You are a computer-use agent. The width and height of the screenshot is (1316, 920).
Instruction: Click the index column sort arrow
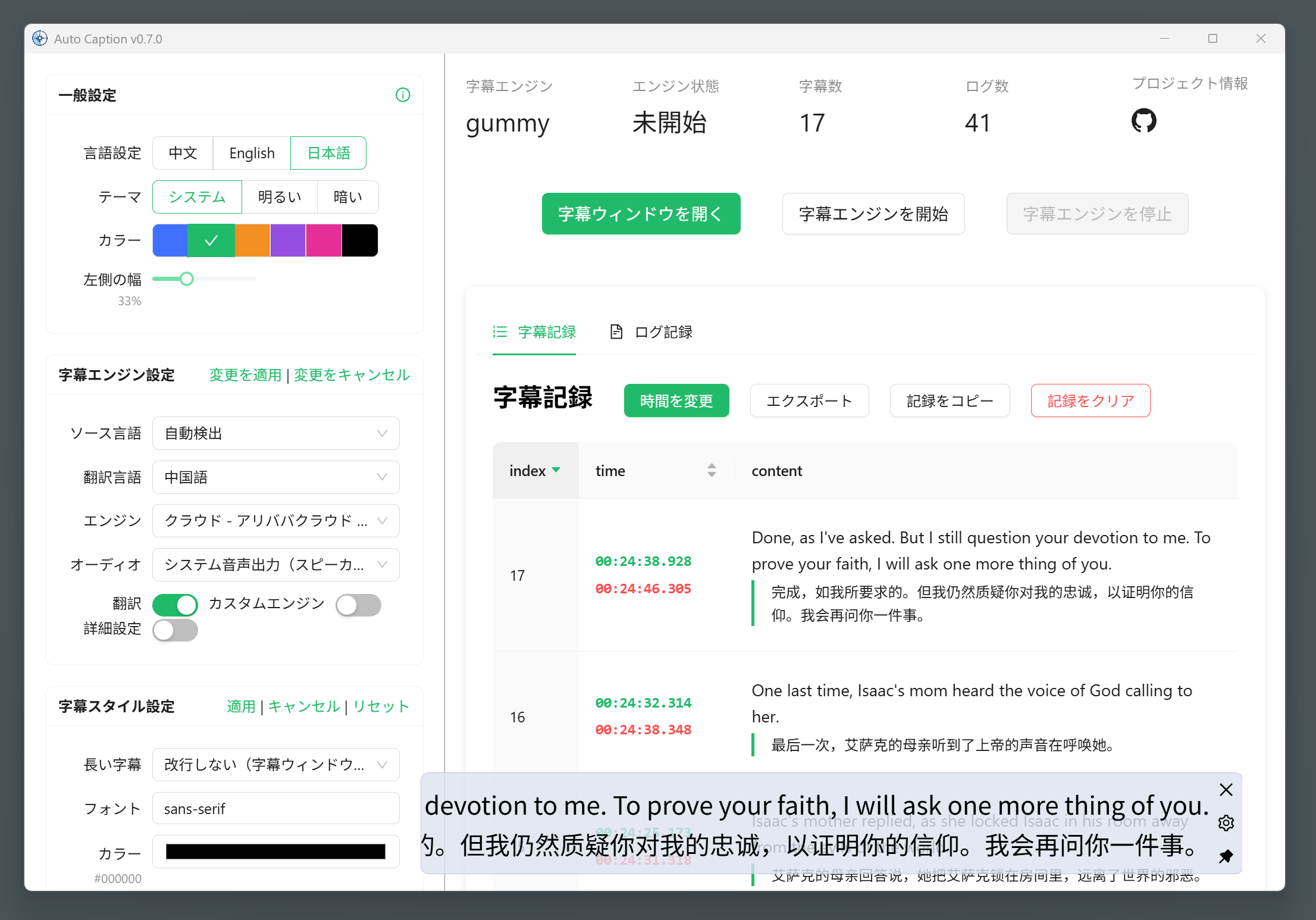click(556, 470)
